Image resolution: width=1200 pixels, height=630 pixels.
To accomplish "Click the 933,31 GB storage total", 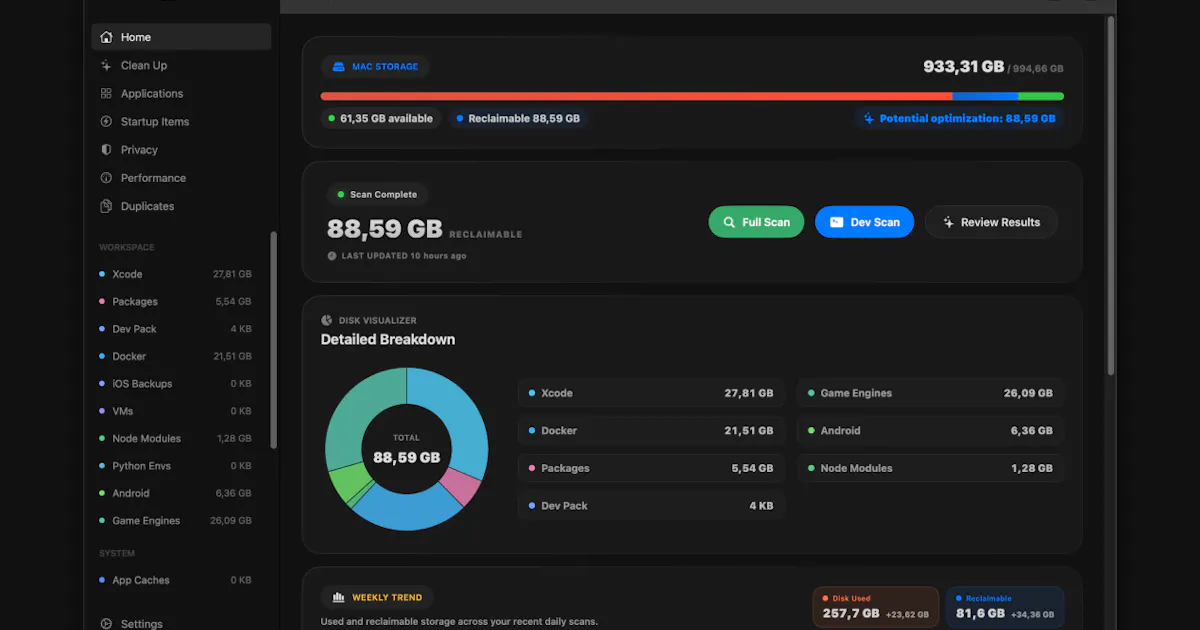I will coord(963,67).
